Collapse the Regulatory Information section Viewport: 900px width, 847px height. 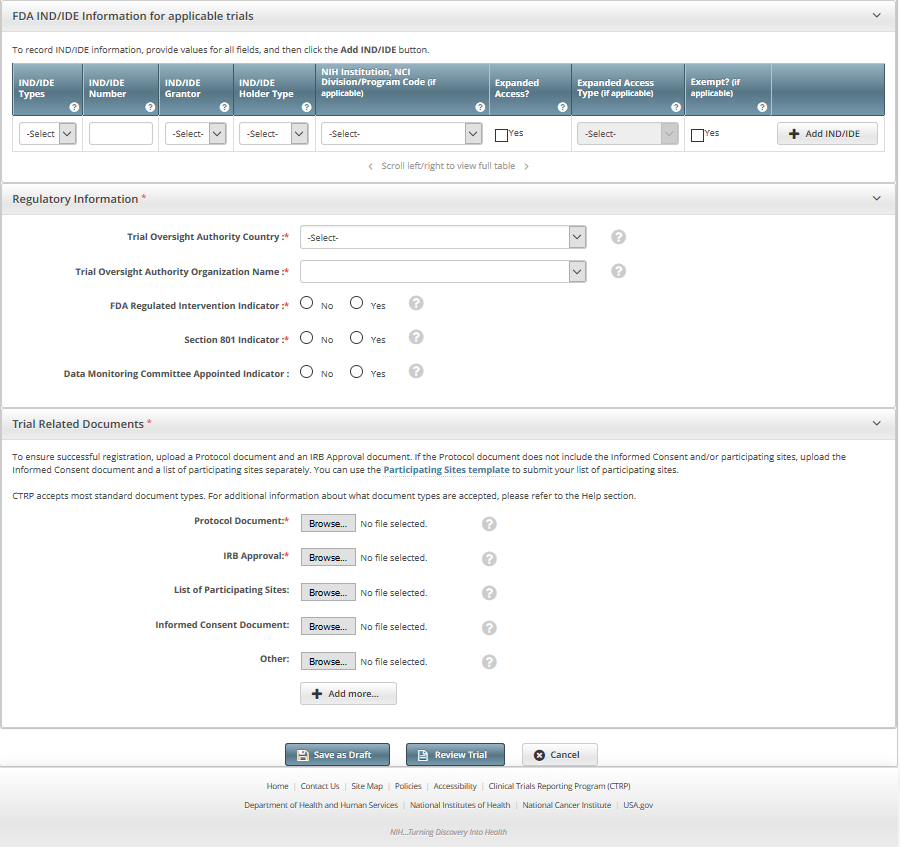click(x=876, y=199)
